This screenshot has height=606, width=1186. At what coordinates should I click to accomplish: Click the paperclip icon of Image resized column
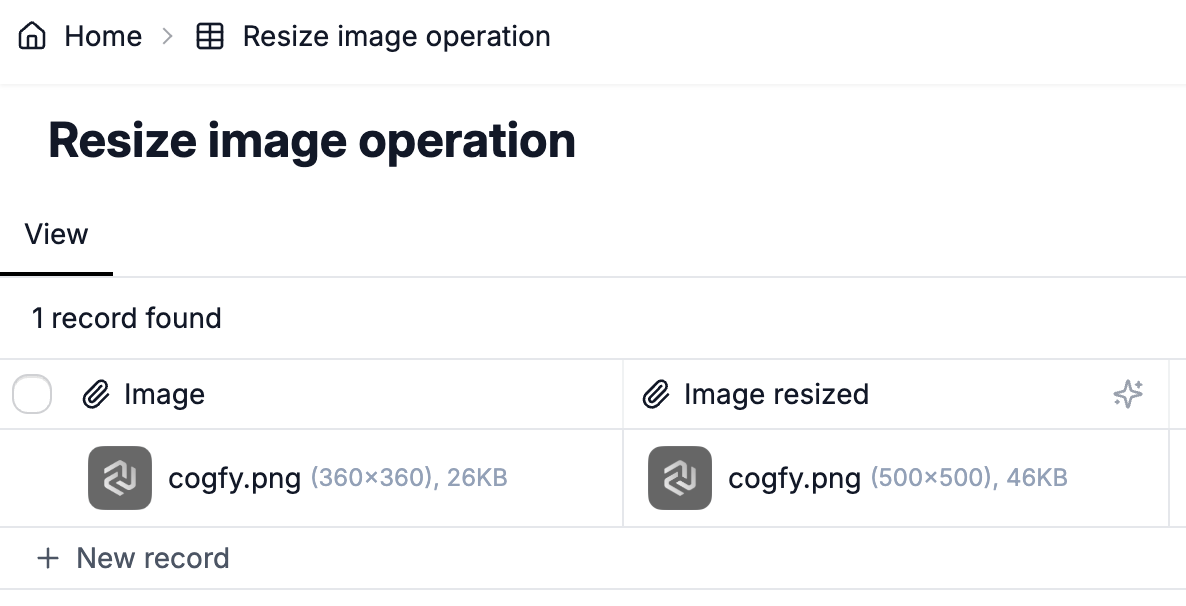pyautogui.click(x=656, y=394)
